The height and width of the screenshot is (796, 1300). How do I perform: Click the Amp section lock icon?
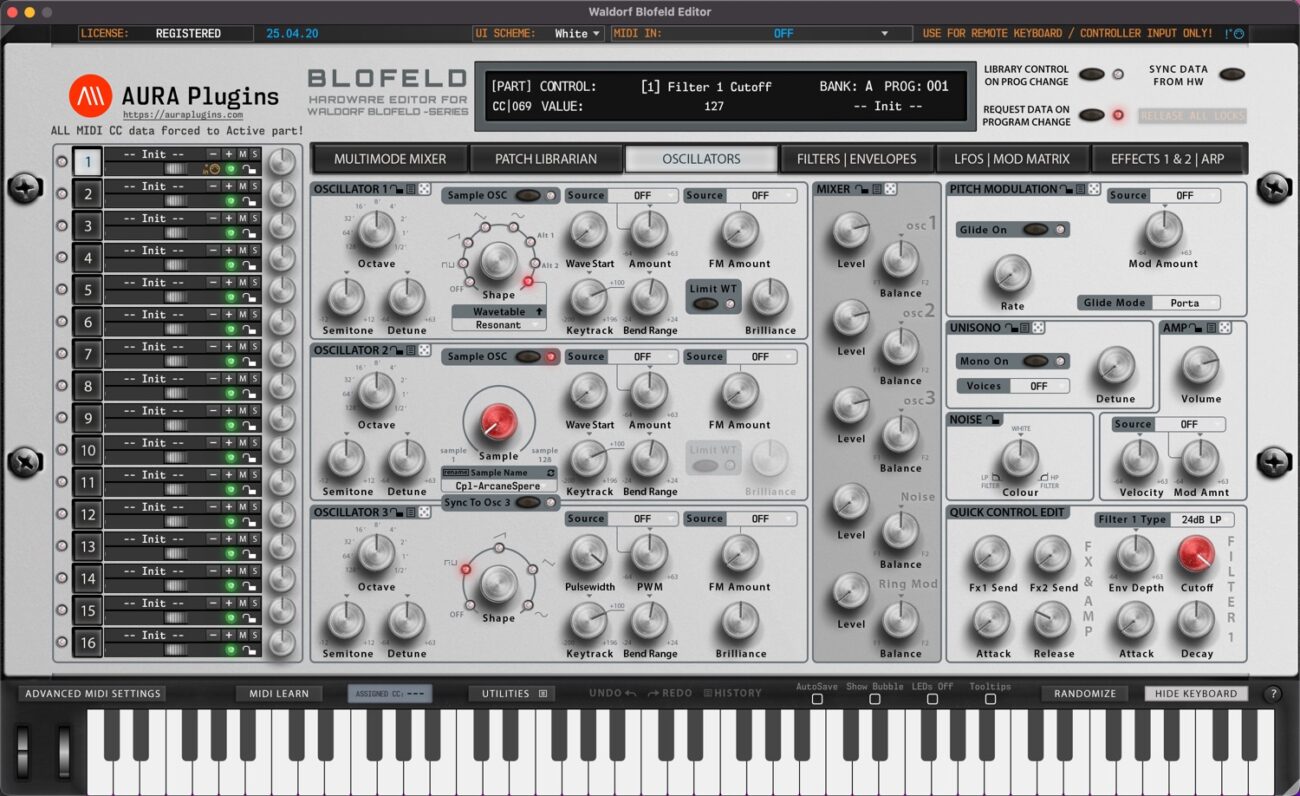[x=1195, y=327]
